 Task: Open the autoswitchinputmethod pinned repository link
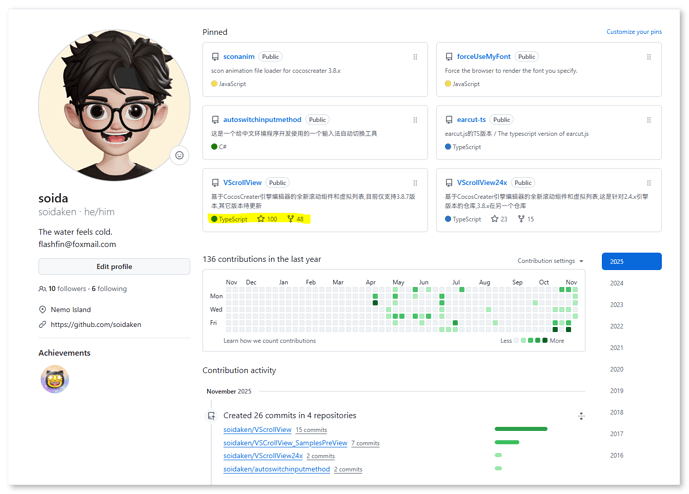262,120
